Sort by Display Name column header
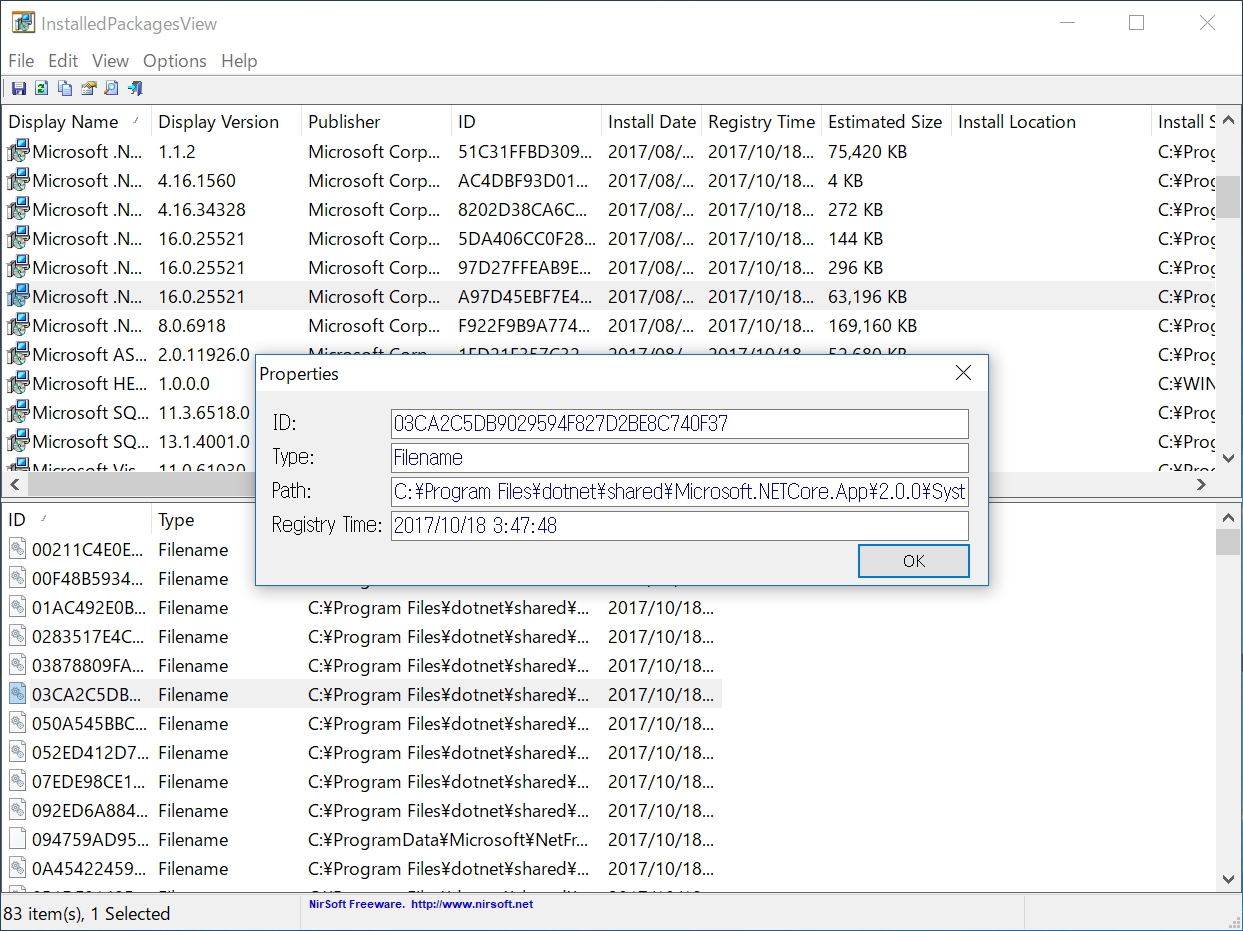Screen dimensions: 1243x931 (x=75, y=122)
